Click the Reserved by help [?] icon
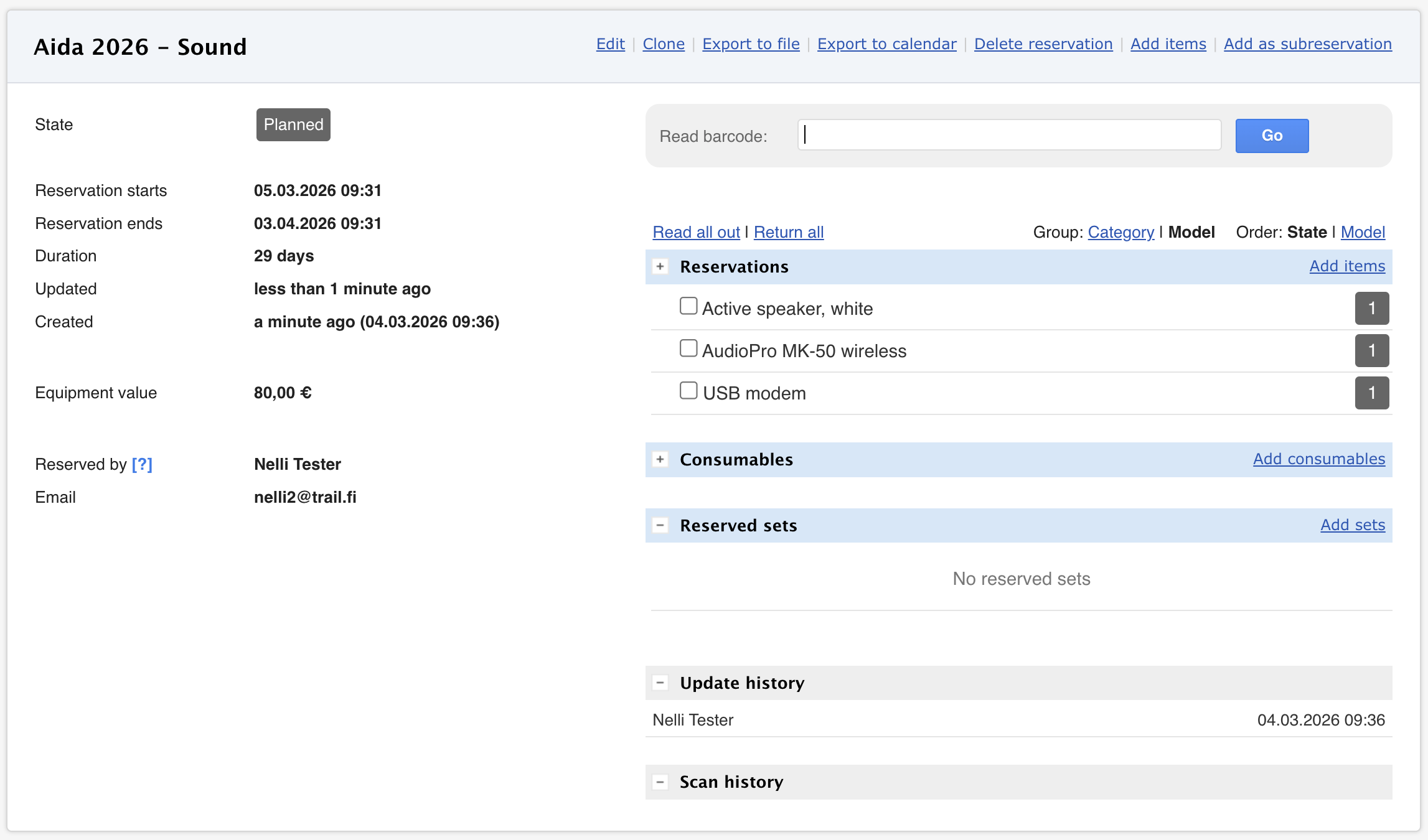1428x840 pixels. 142,465
